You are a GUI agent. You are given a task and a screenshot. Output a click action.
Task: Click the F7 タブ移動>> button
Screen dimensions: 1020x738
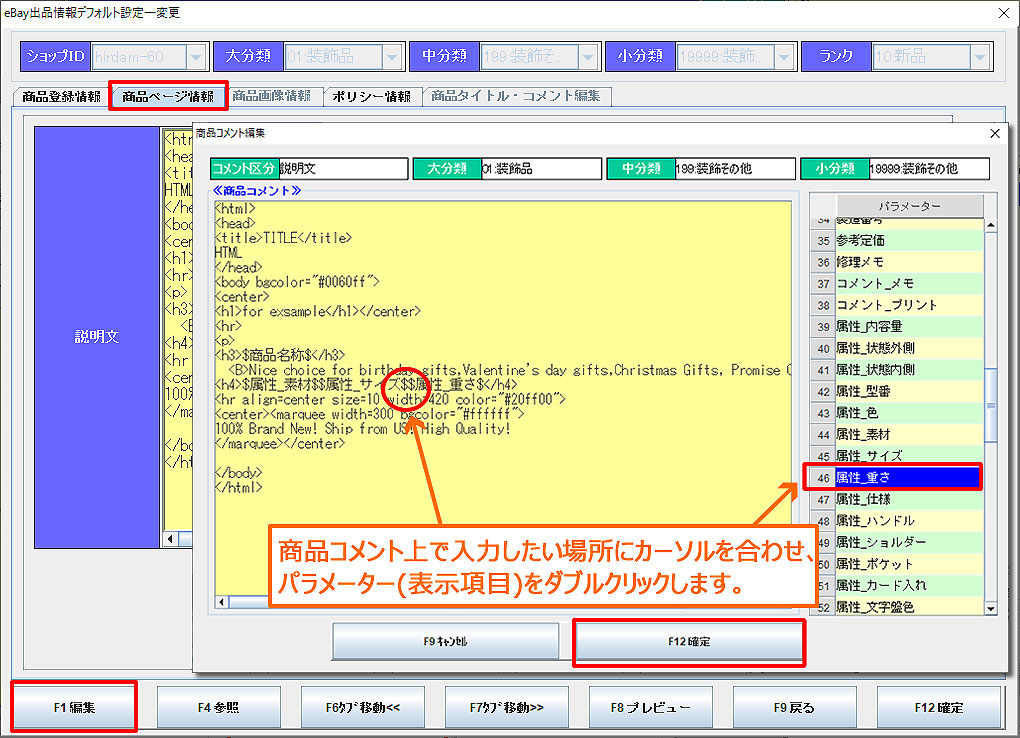coord(506,707)
